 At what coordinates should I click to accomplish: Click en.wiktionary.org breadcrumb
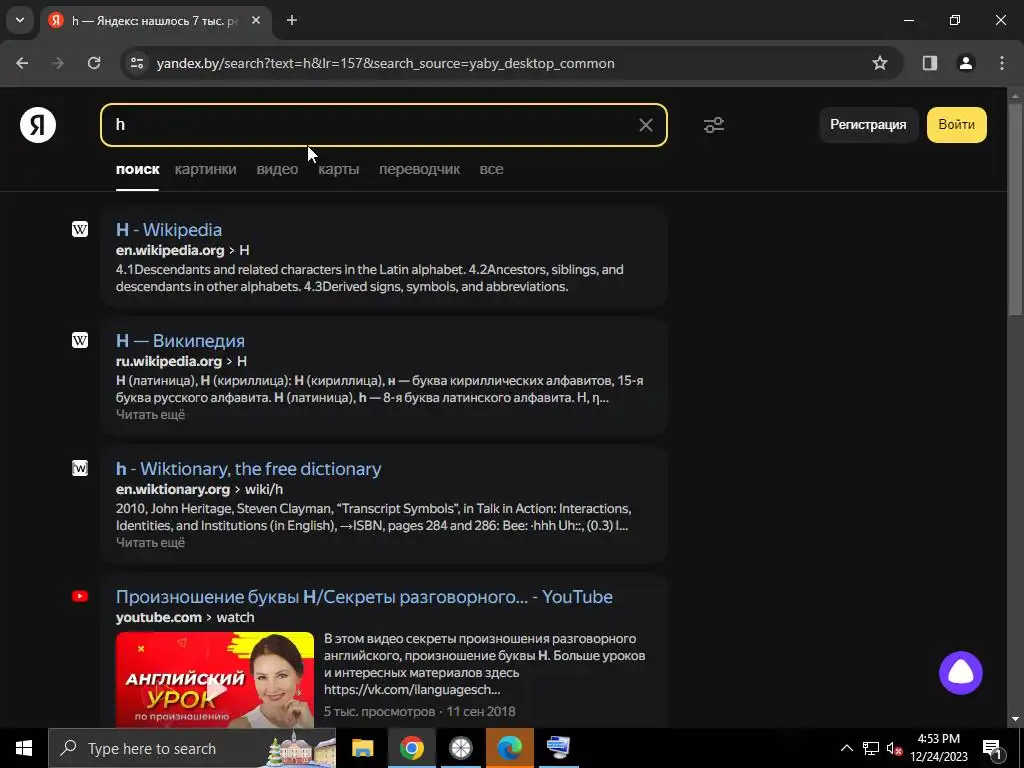[x=172, y=489]
